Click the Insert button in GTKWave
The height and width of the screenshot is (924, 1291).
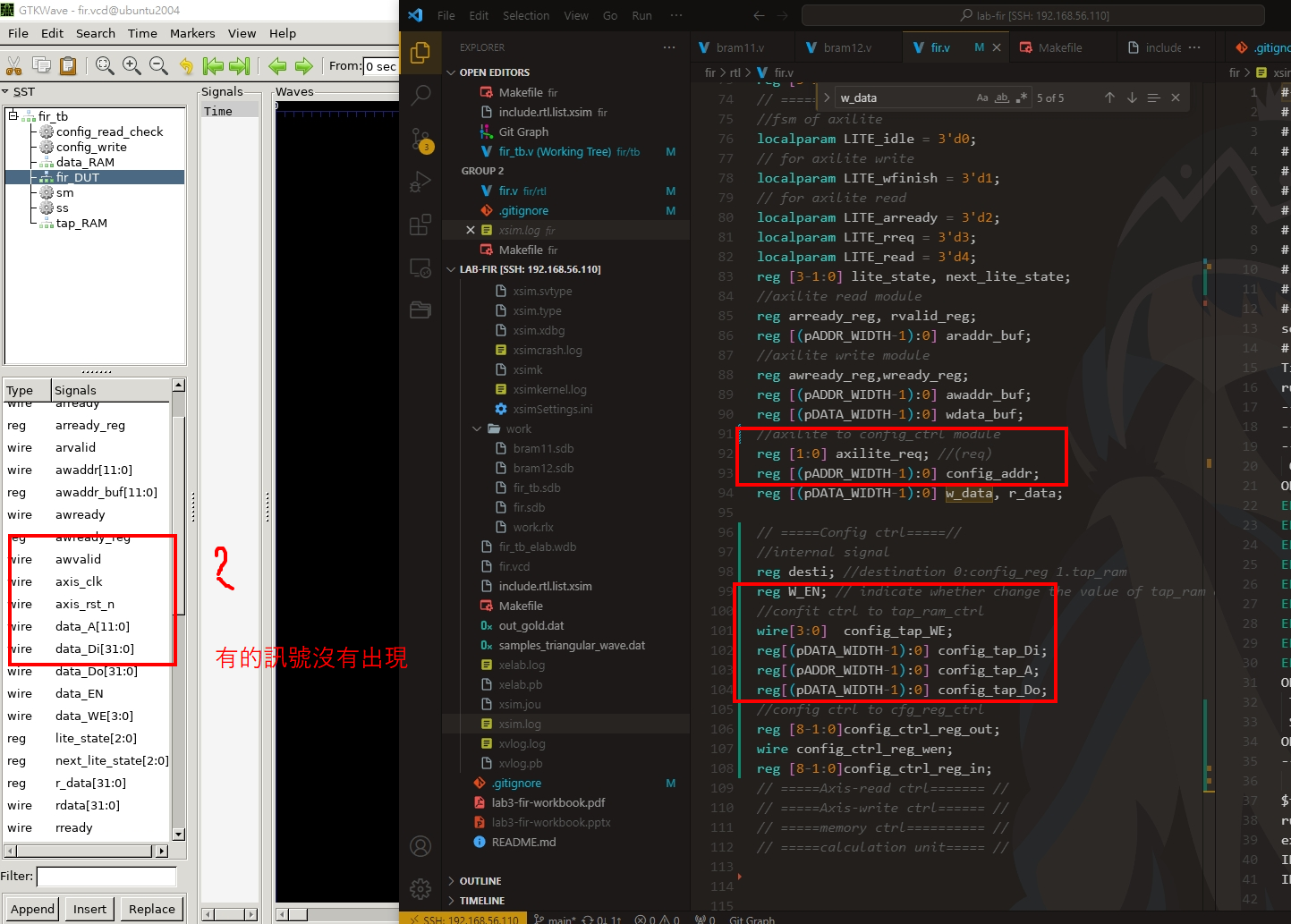(89, 909)
